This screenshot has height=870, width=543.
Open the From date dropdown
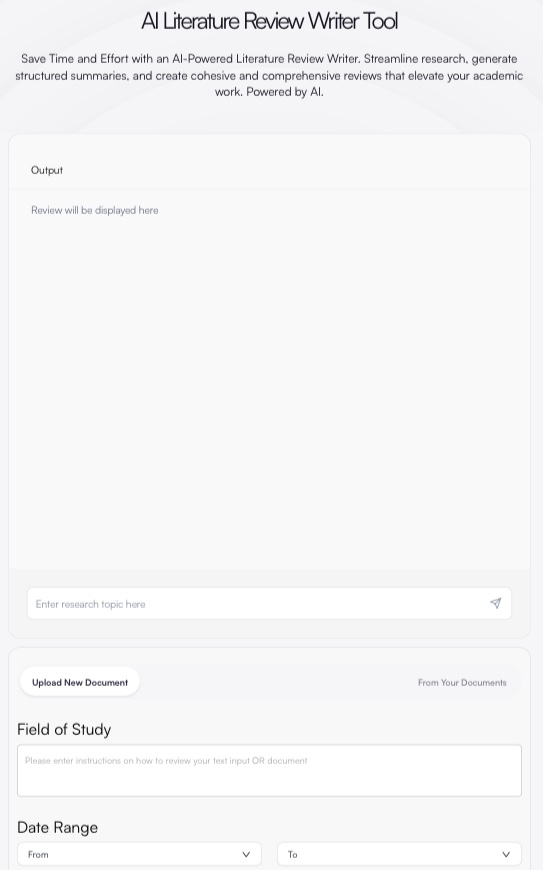139,854
